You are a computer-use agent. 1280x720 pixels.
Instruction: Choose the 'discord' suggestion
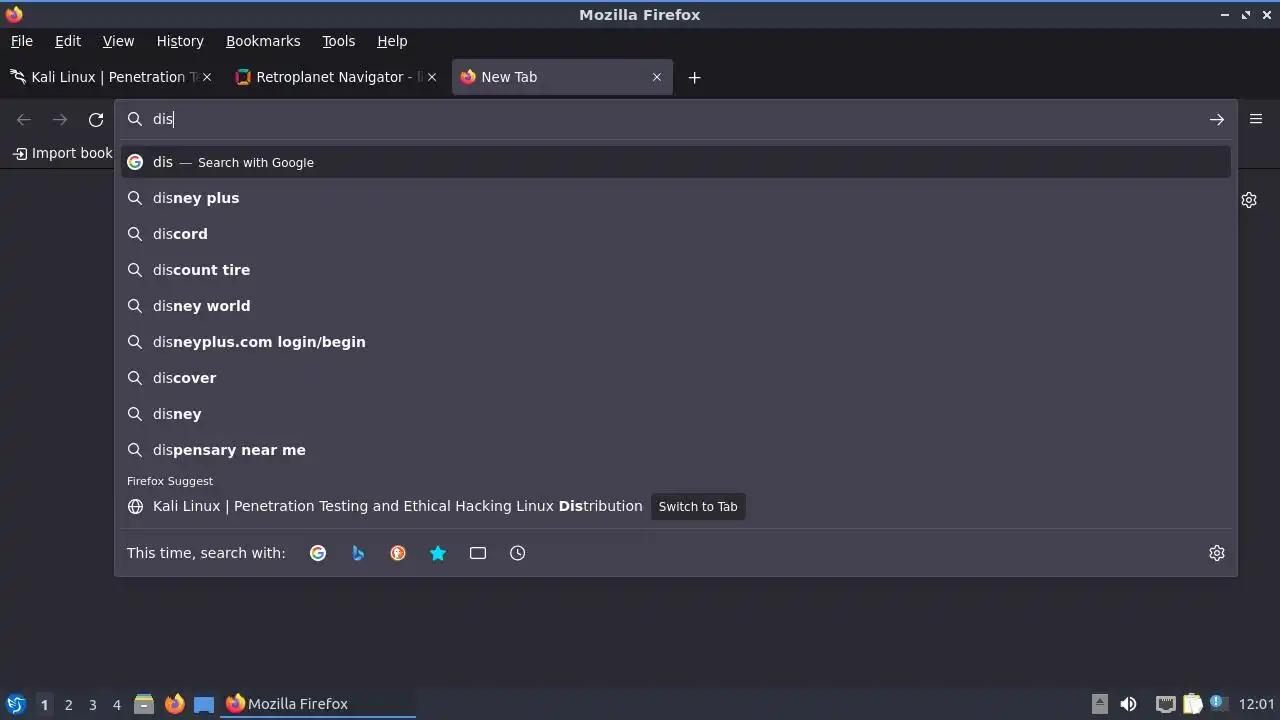click(676, 234)
